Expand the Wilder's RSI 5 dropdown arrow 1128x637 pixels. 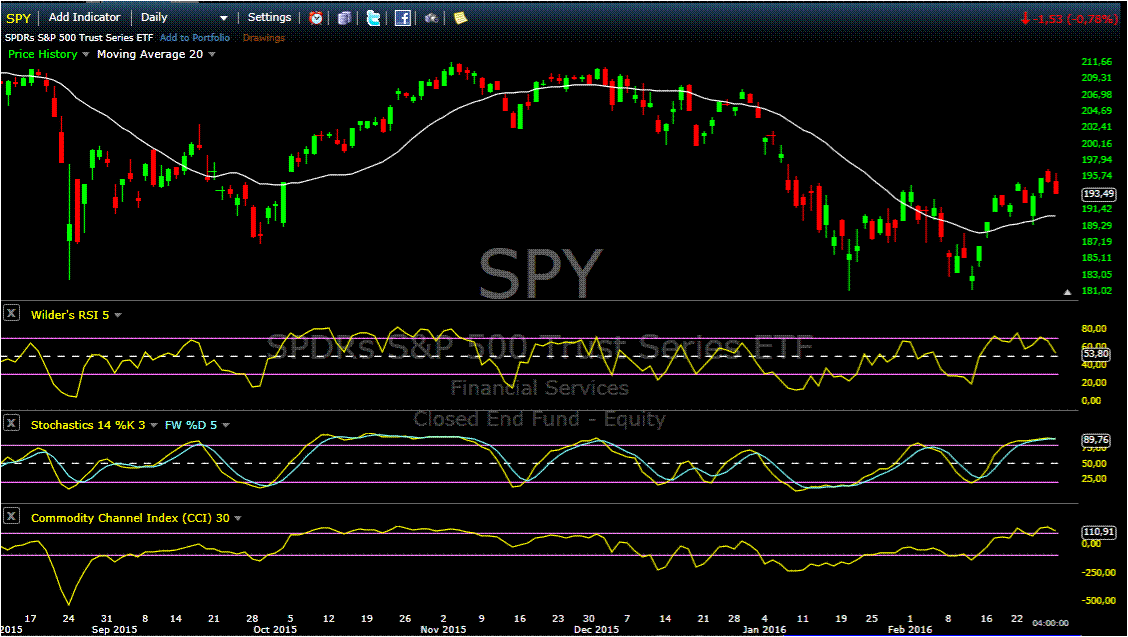pos(118,315)
